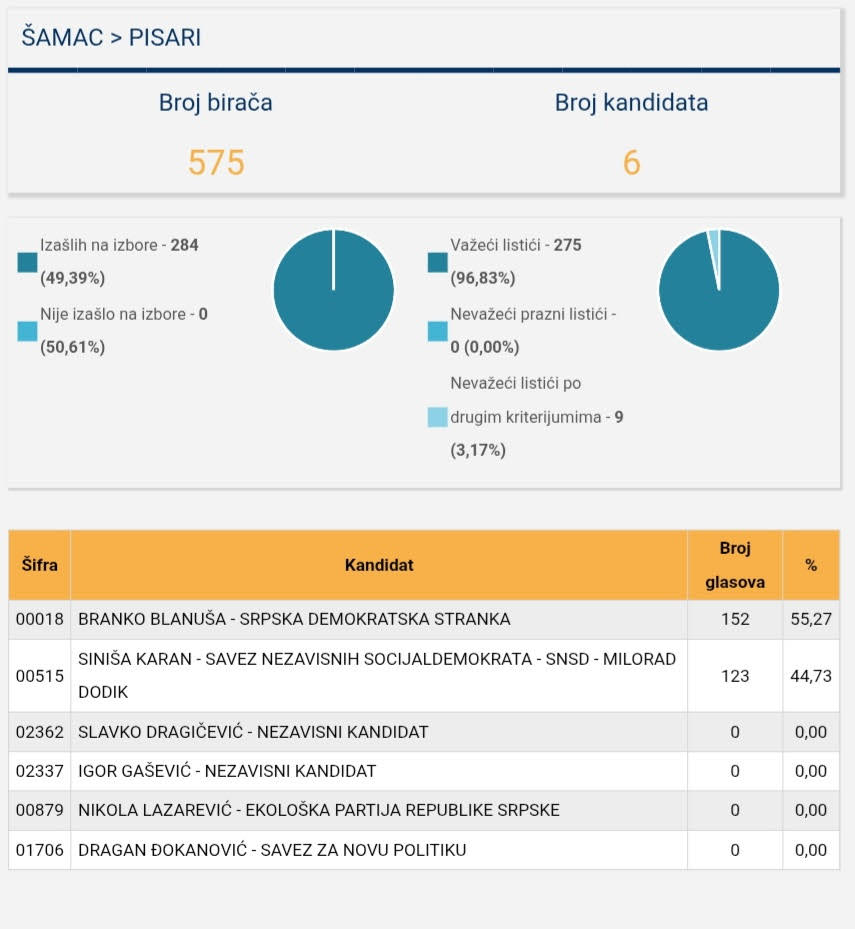The width and height of the screenshot is (855, 929).
Task: Select the candidate count number 6
Action: tap(631, 162)
